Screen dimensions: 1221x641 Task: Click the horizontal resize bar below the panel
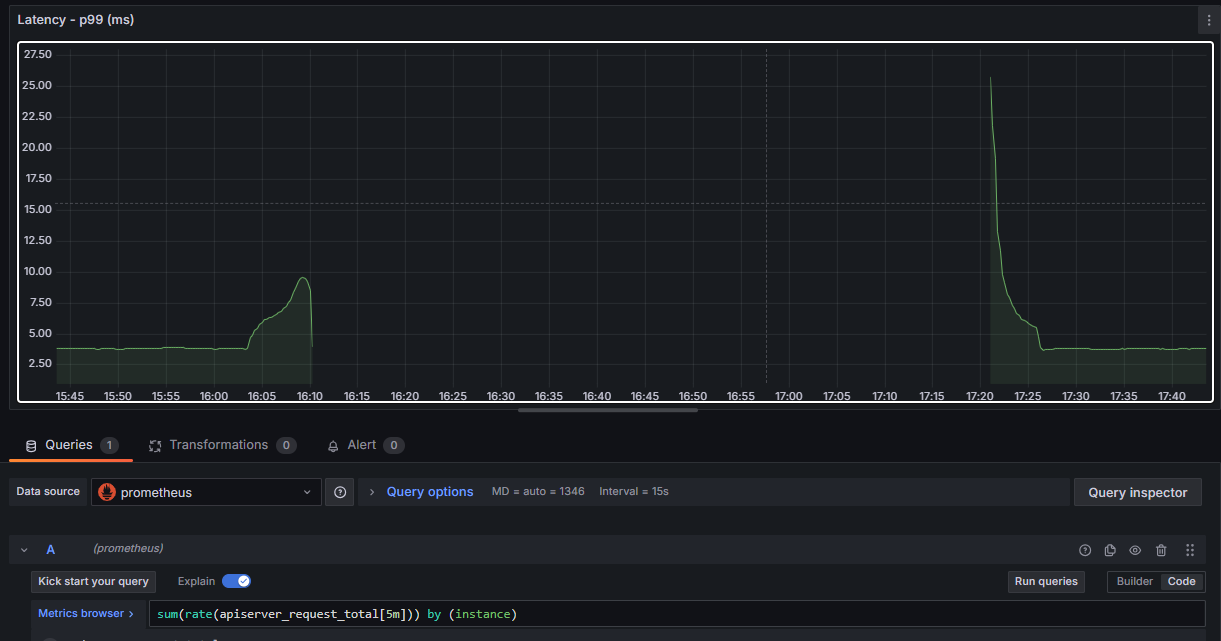pyautogui.click(x=608, y=409)
